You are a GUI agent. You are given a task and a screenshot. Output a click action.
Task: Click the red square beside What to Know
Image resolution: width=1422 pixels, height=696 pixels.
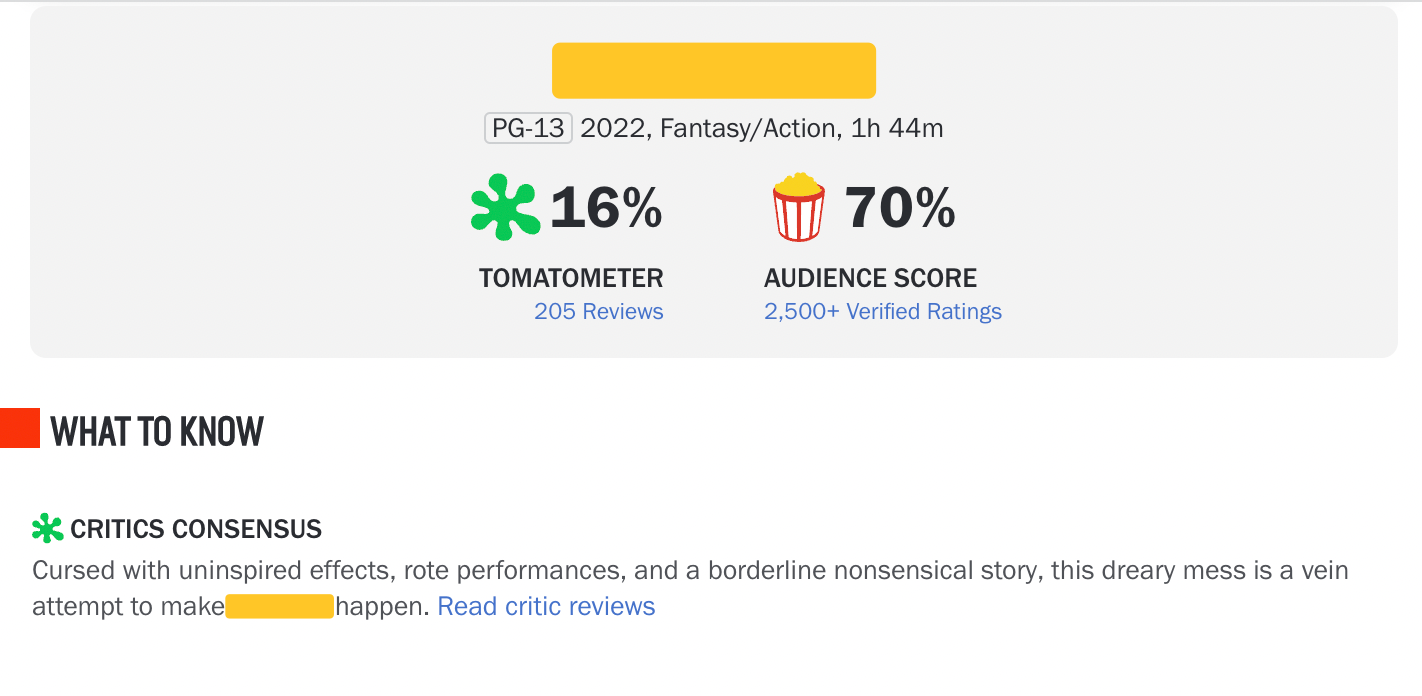coord(19,428)
